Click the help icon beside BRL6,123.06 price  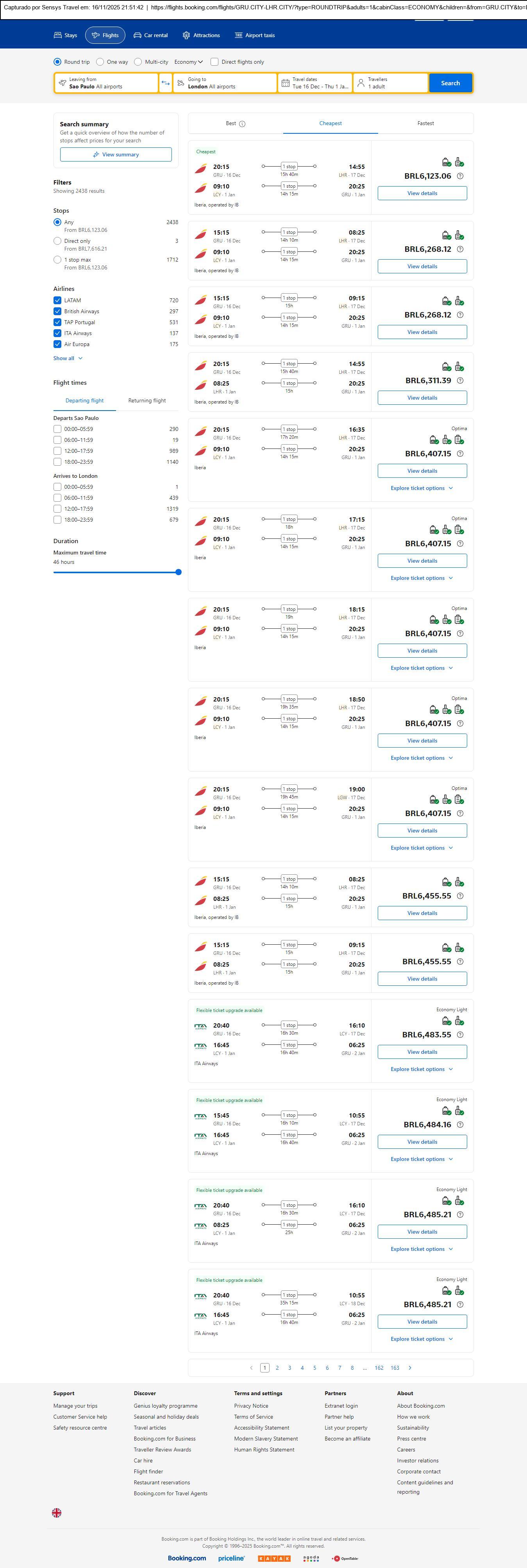tap(460, 176)
